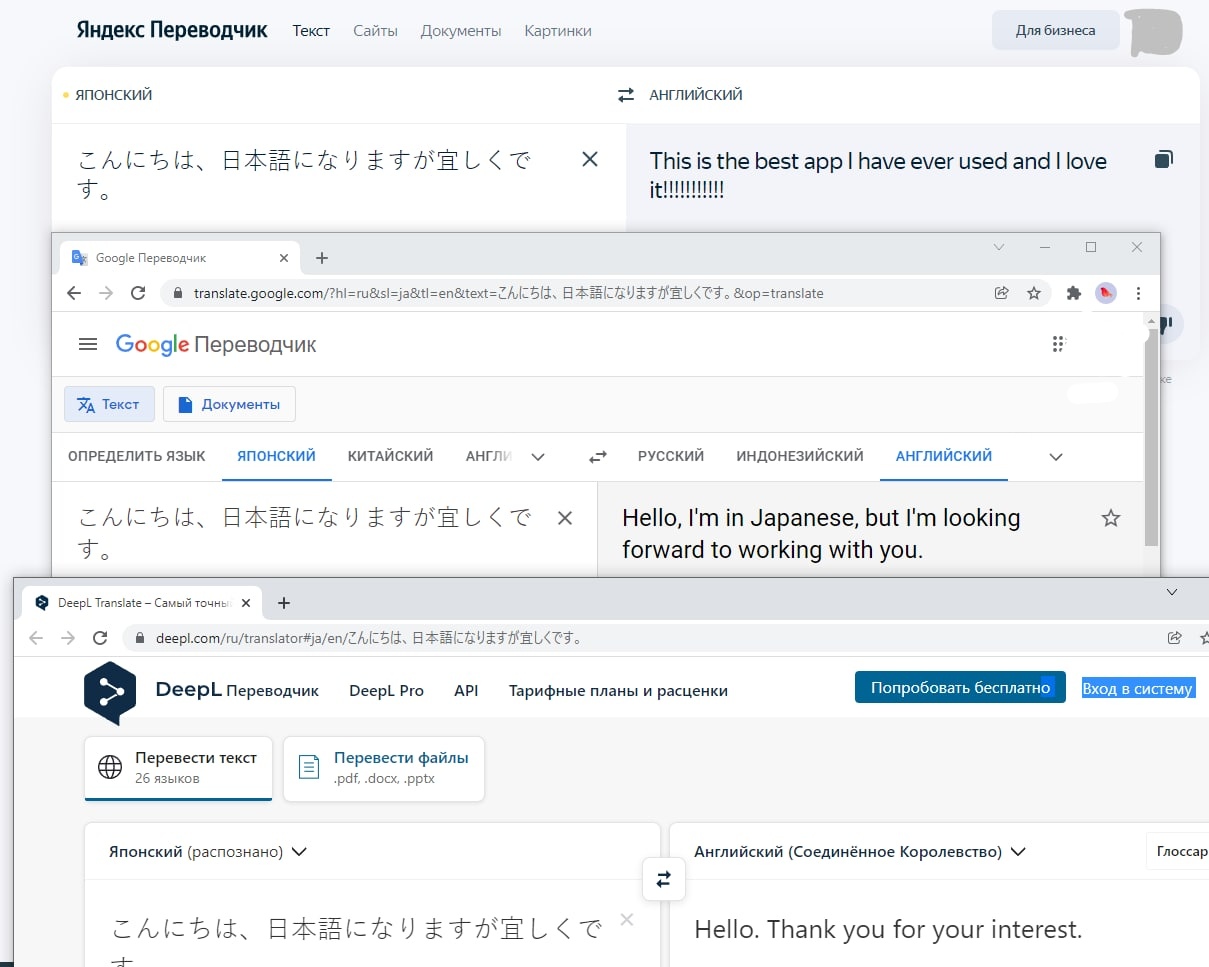This screenshot has width=1209, height=967.
Task: View site info lock for deepl.com
Action: click(140, 638)
